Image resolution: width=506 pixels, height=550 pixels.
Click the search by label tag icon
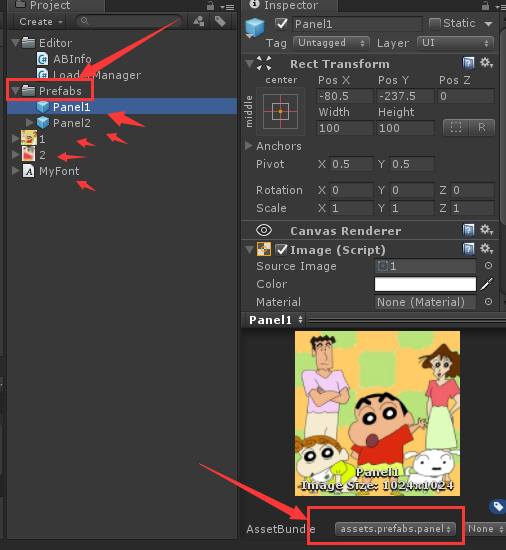point(220,21)
